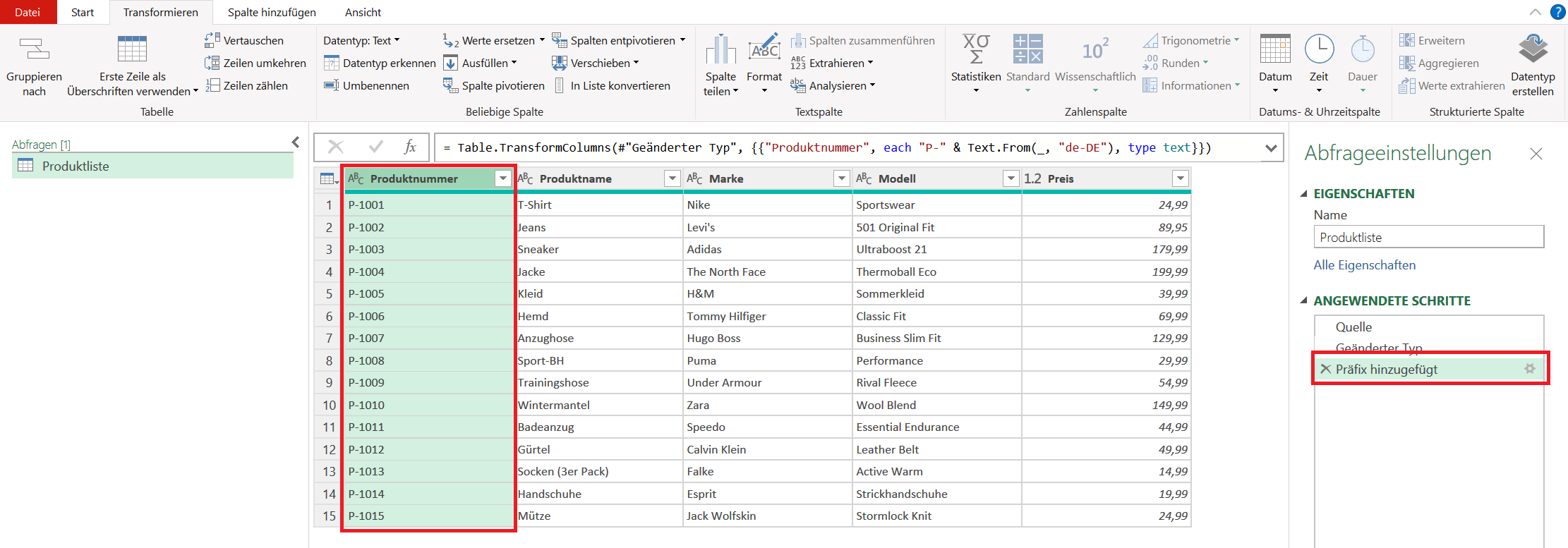Viewport: 1568px width, 548px height.
Task: Open Modell column filter dropdown
Action: pos(1011,178)
